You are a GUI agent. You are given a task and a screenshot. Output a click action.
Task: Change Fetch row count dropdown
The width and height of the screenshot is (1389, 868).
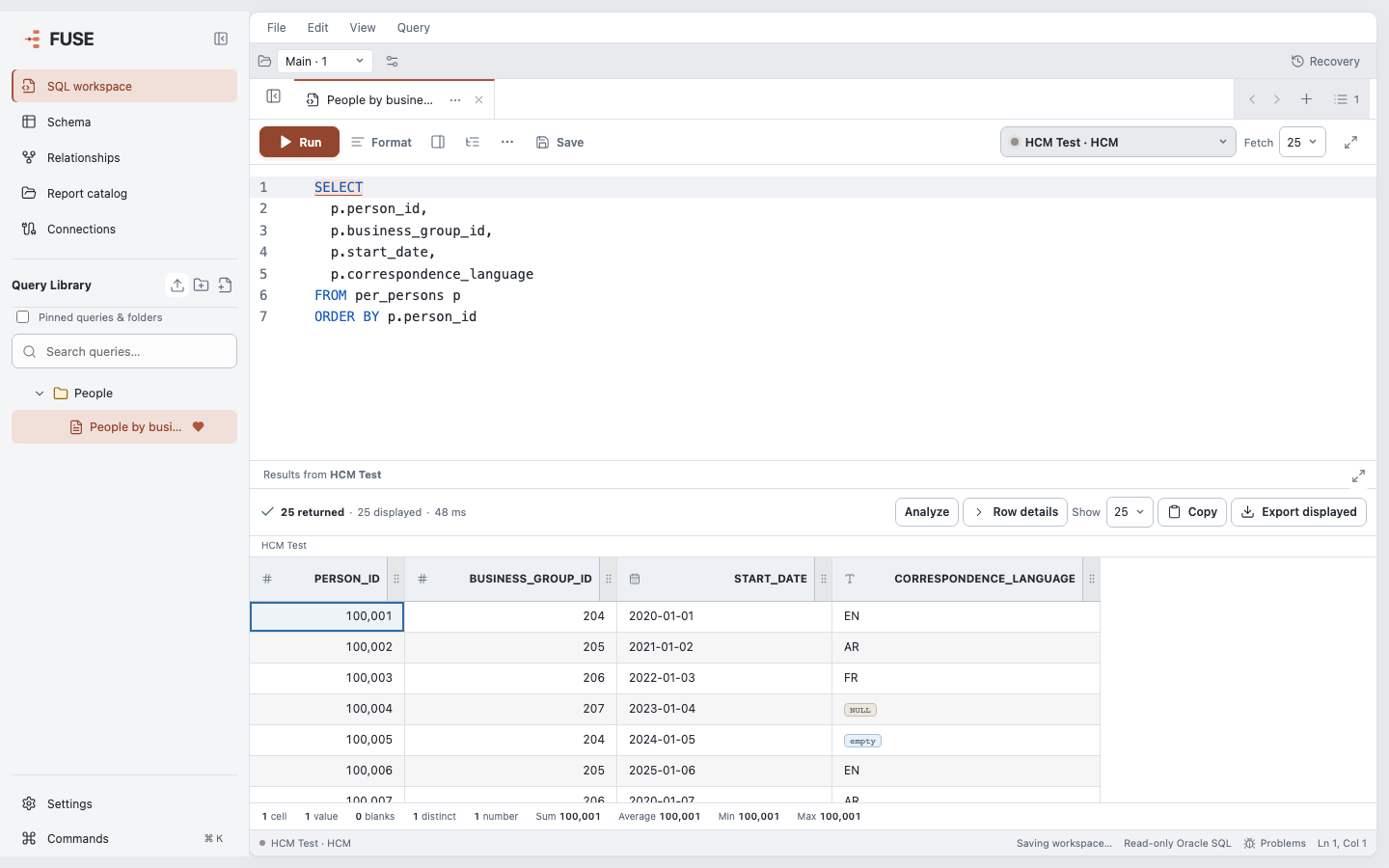(x=1302, y=142)
